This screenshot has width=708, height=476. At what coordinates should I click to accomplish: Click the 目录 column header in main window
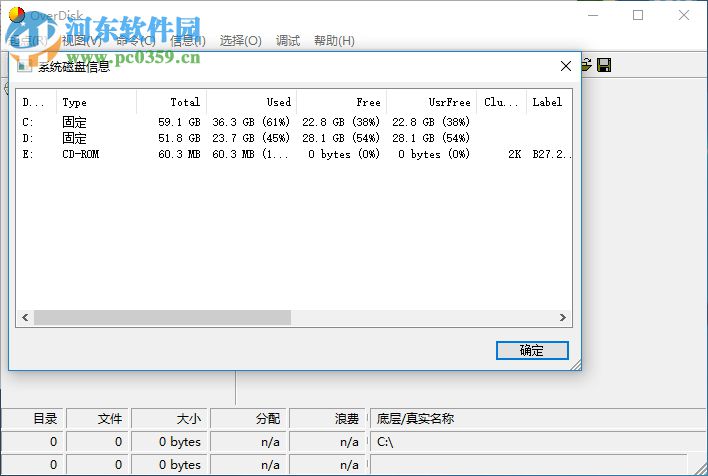(x=34, y=419)
